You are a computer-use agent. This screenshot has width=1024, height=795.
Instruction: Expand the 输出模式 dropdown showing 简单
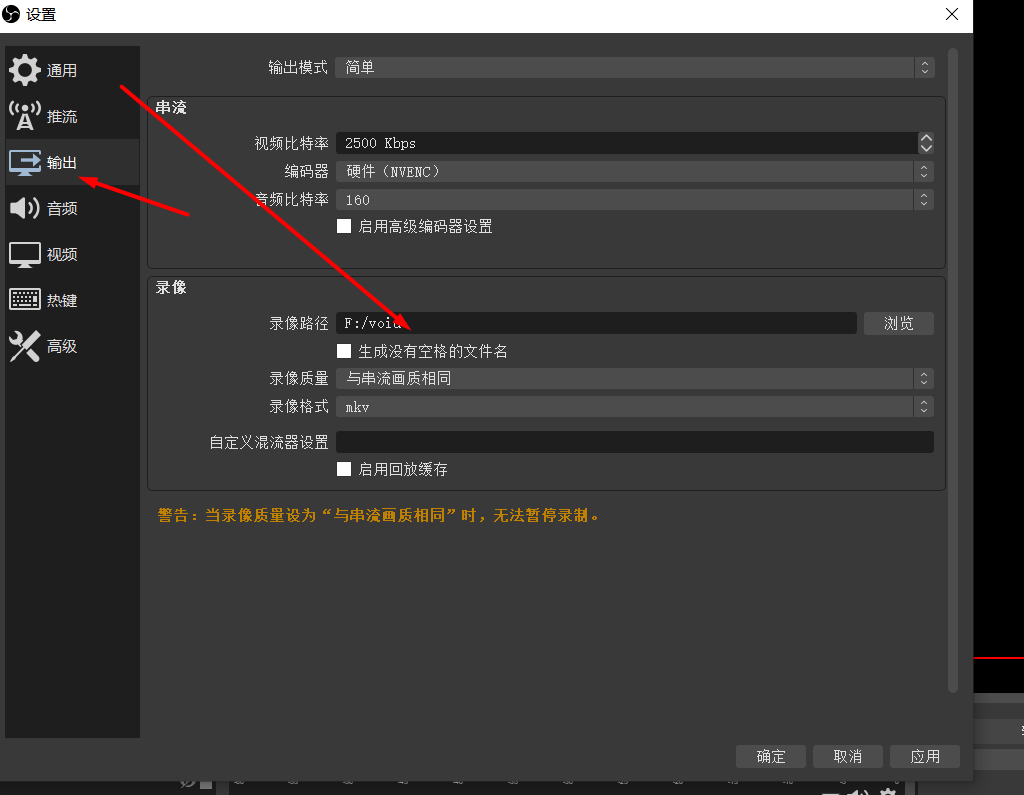(x=635, y=67)
